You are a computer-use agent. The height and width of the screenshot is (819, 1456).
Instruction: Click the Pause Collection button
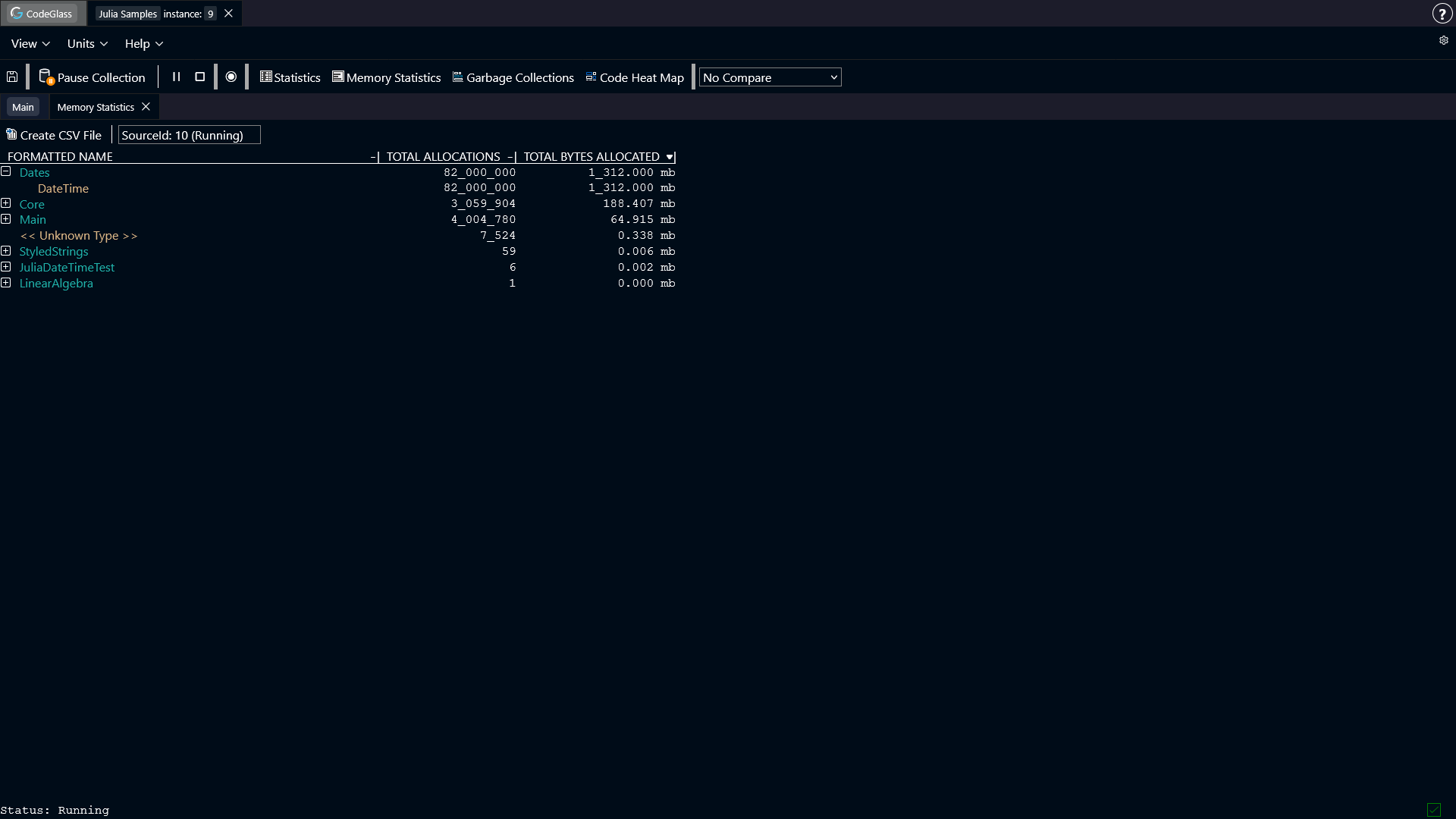92,77
